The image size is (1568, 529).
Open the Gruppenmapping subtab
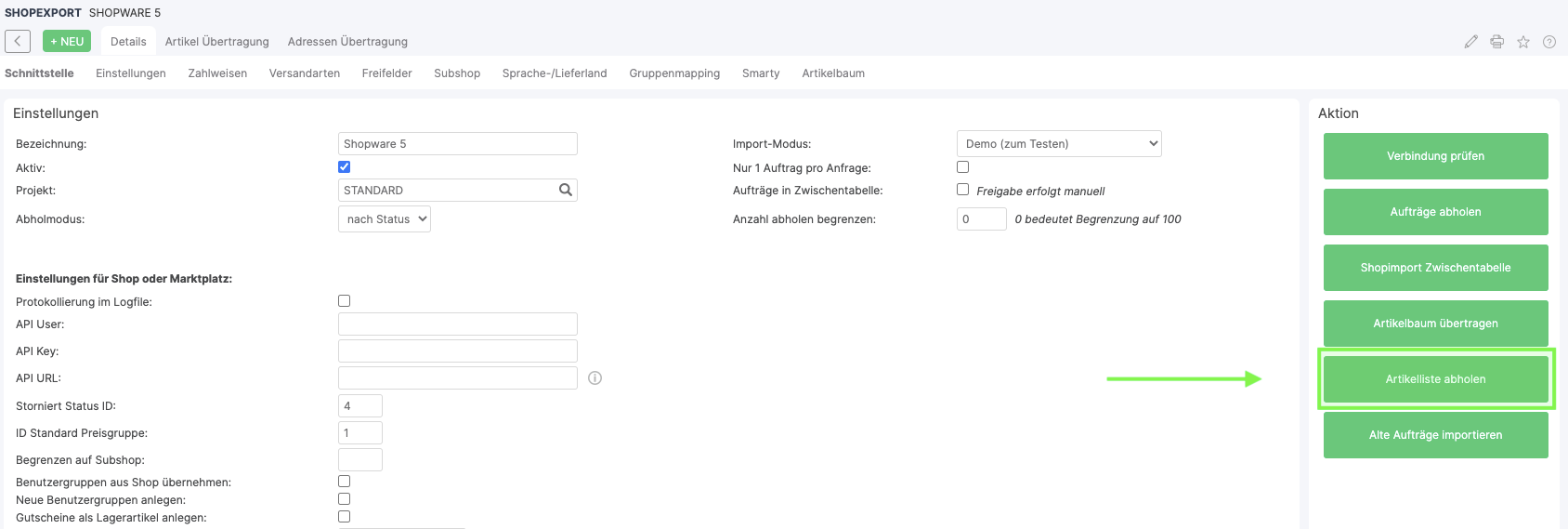(x=674, y=73)
